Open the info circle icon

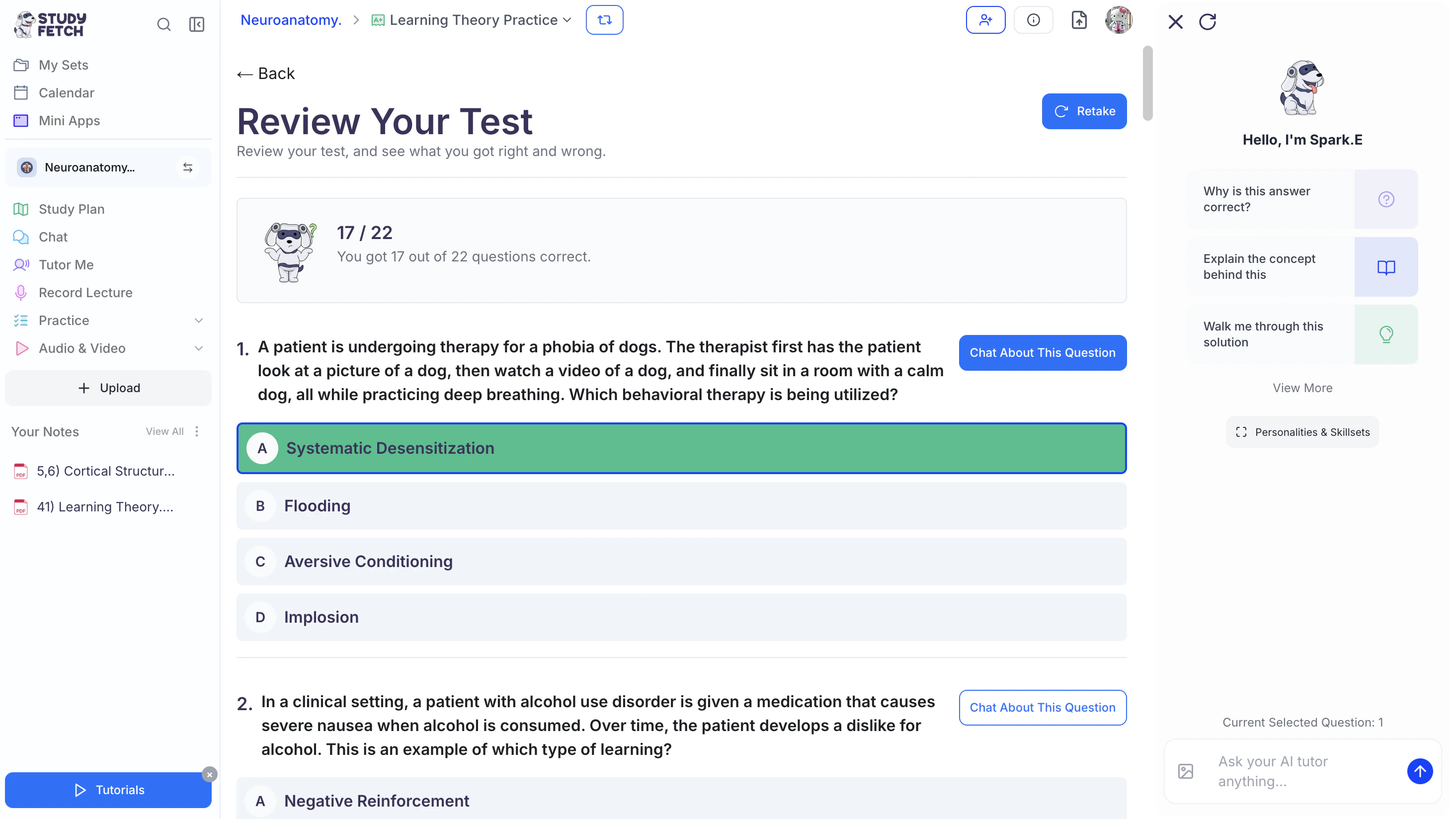point(1033,20)
